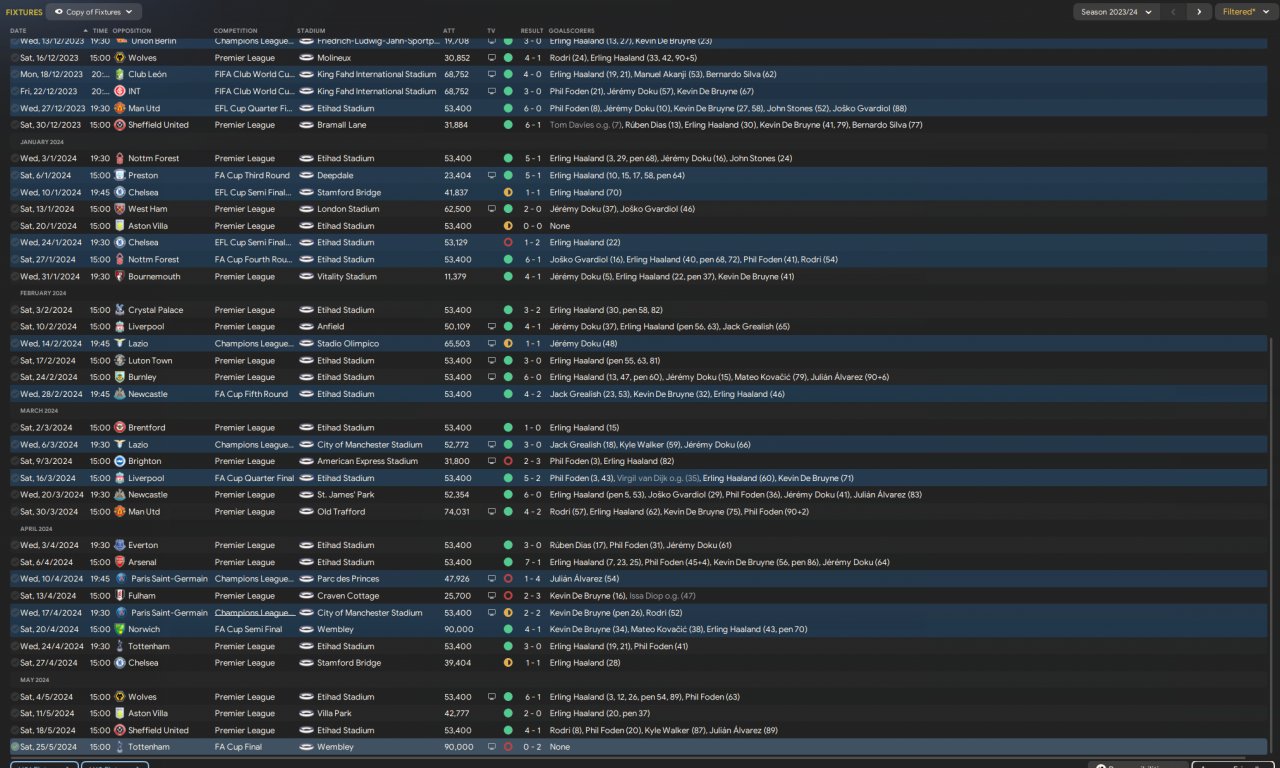Tick the selection circle for Paris Saint-Germain on 10/4/2024
The image size is (1280, 768).
(x=15, y=579)
